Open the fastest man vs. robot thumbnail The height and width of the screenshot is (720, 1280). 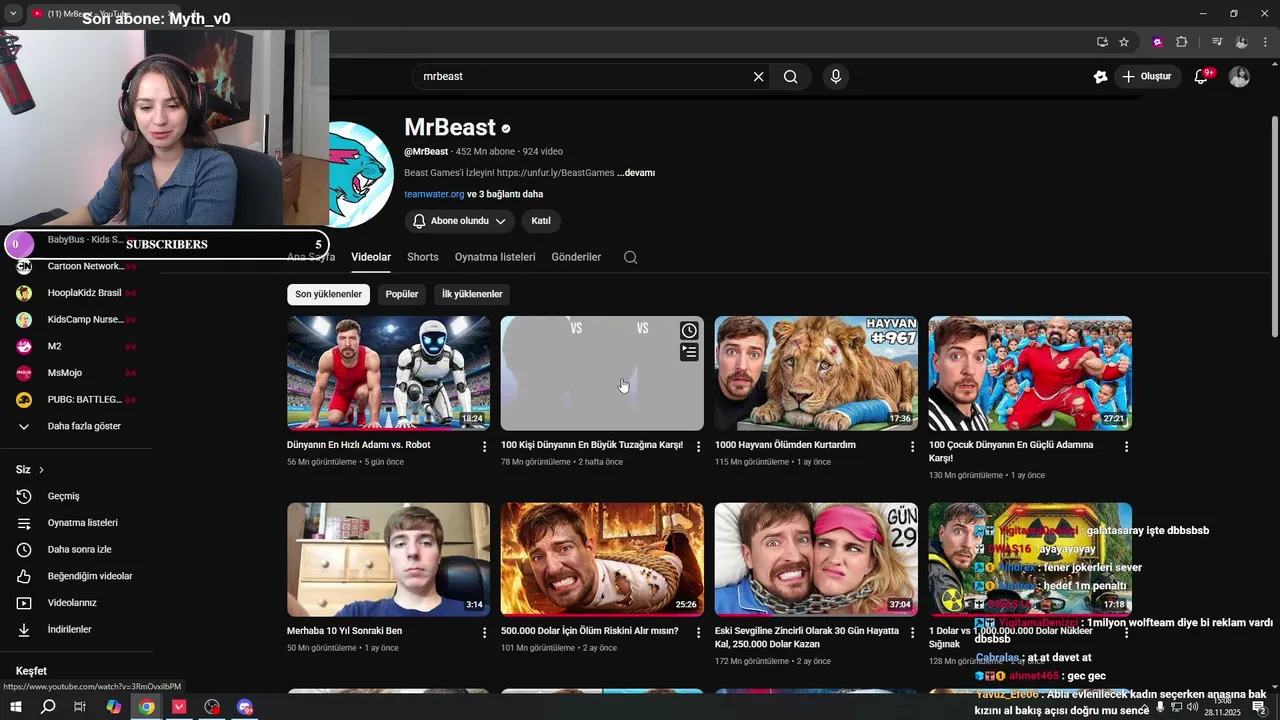click(388, 373)
